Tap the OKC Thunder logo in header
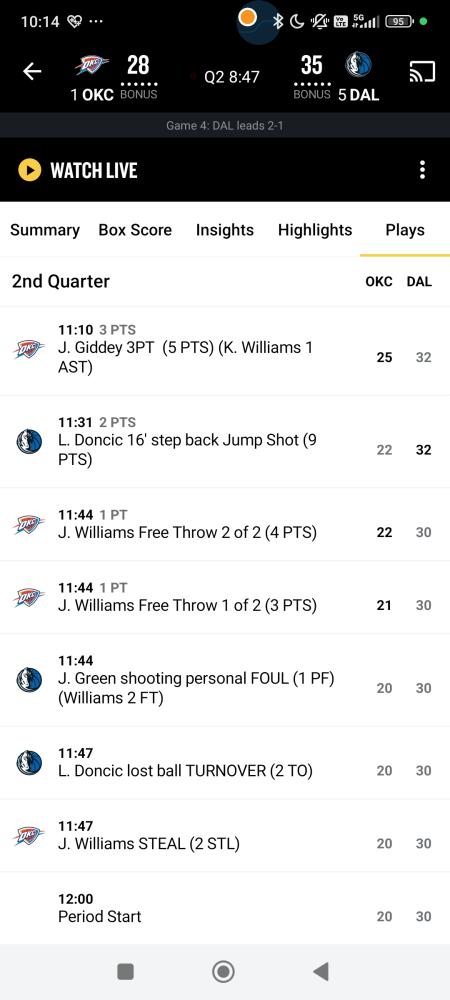 coord(92,64)
